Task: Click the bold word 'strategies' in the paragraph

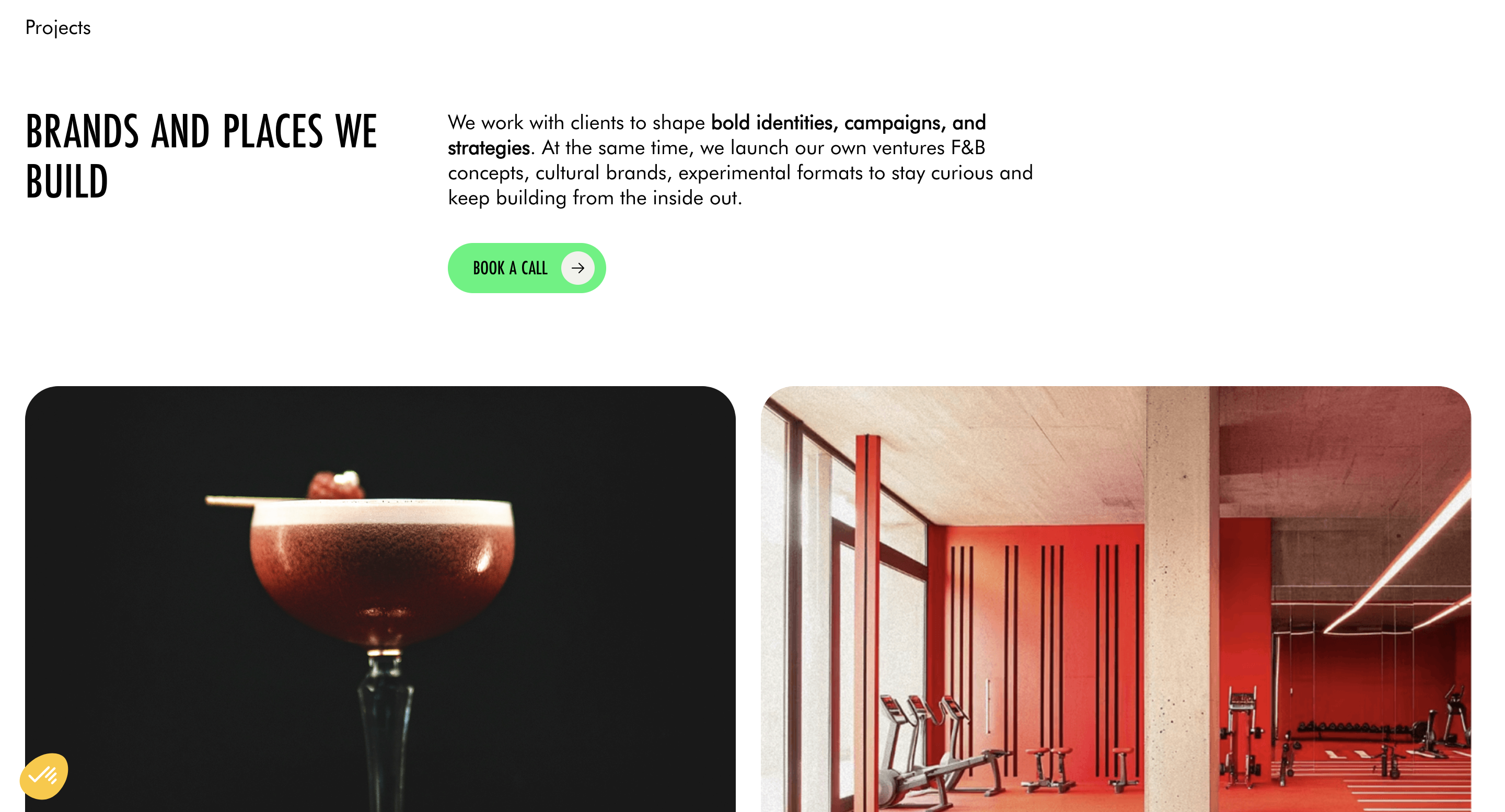Action: pos(489,148)
